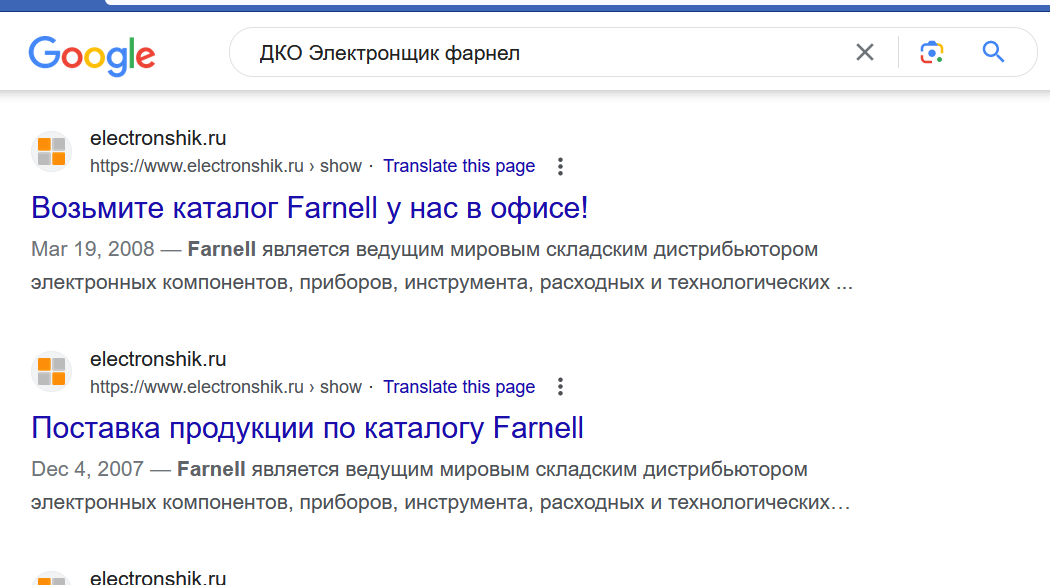
Task: Click the blue magnifier search icon
Action: point(993,52)
